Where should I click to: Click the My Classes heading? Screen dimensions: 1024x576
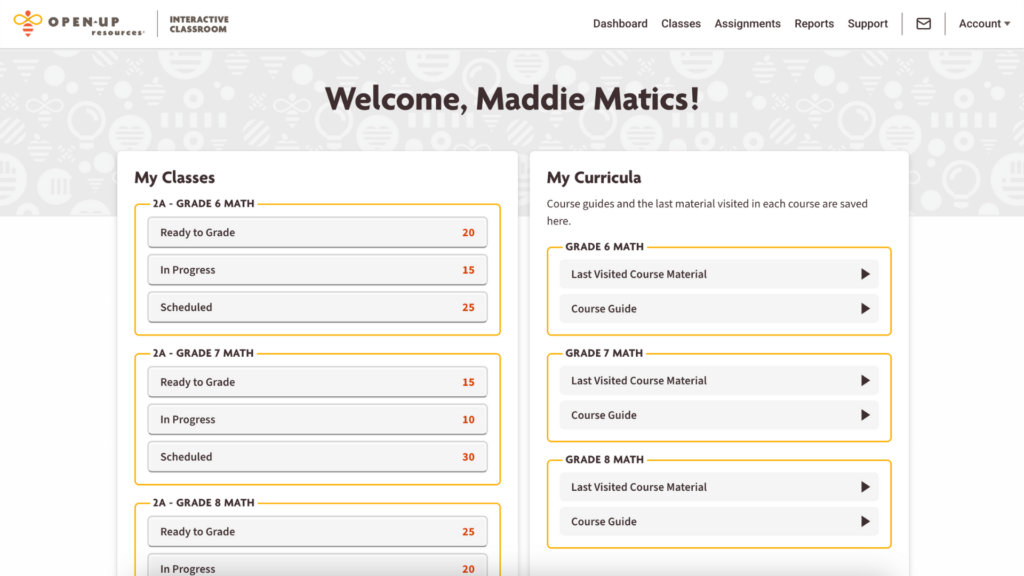point(174,178)
